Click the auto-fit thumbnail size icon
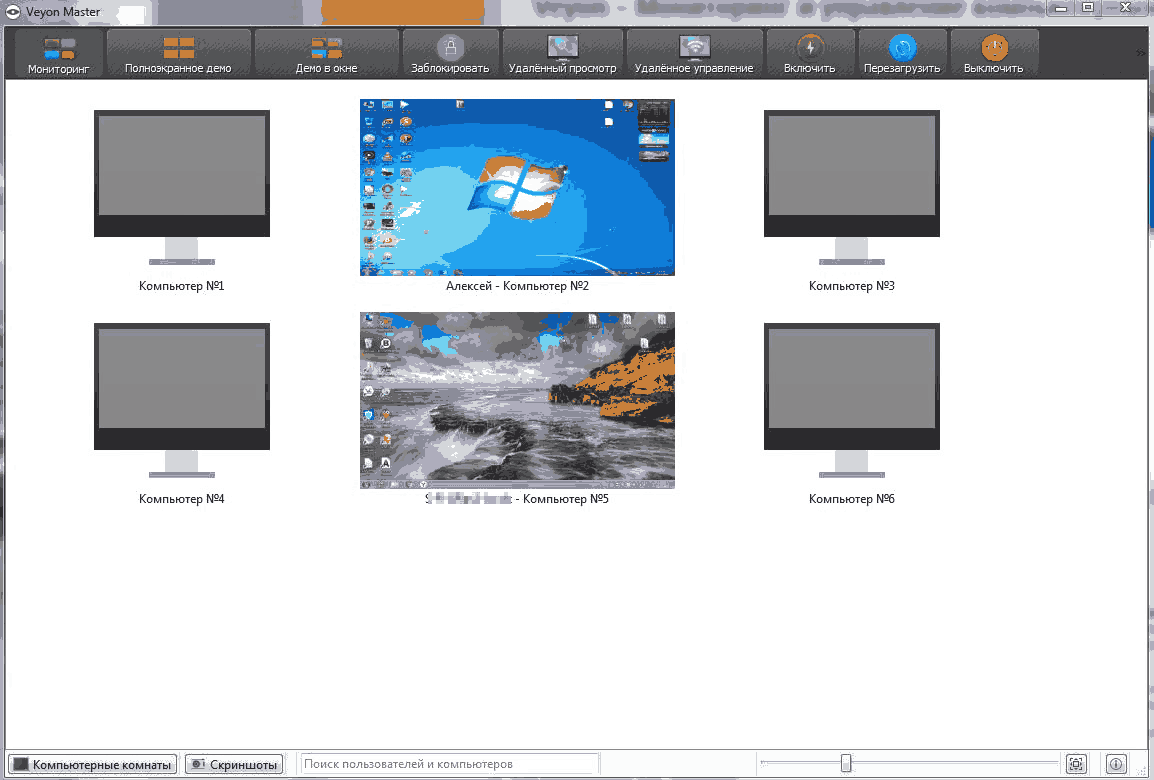Screen dimensions: 1154x780 tap(1077, 763)
